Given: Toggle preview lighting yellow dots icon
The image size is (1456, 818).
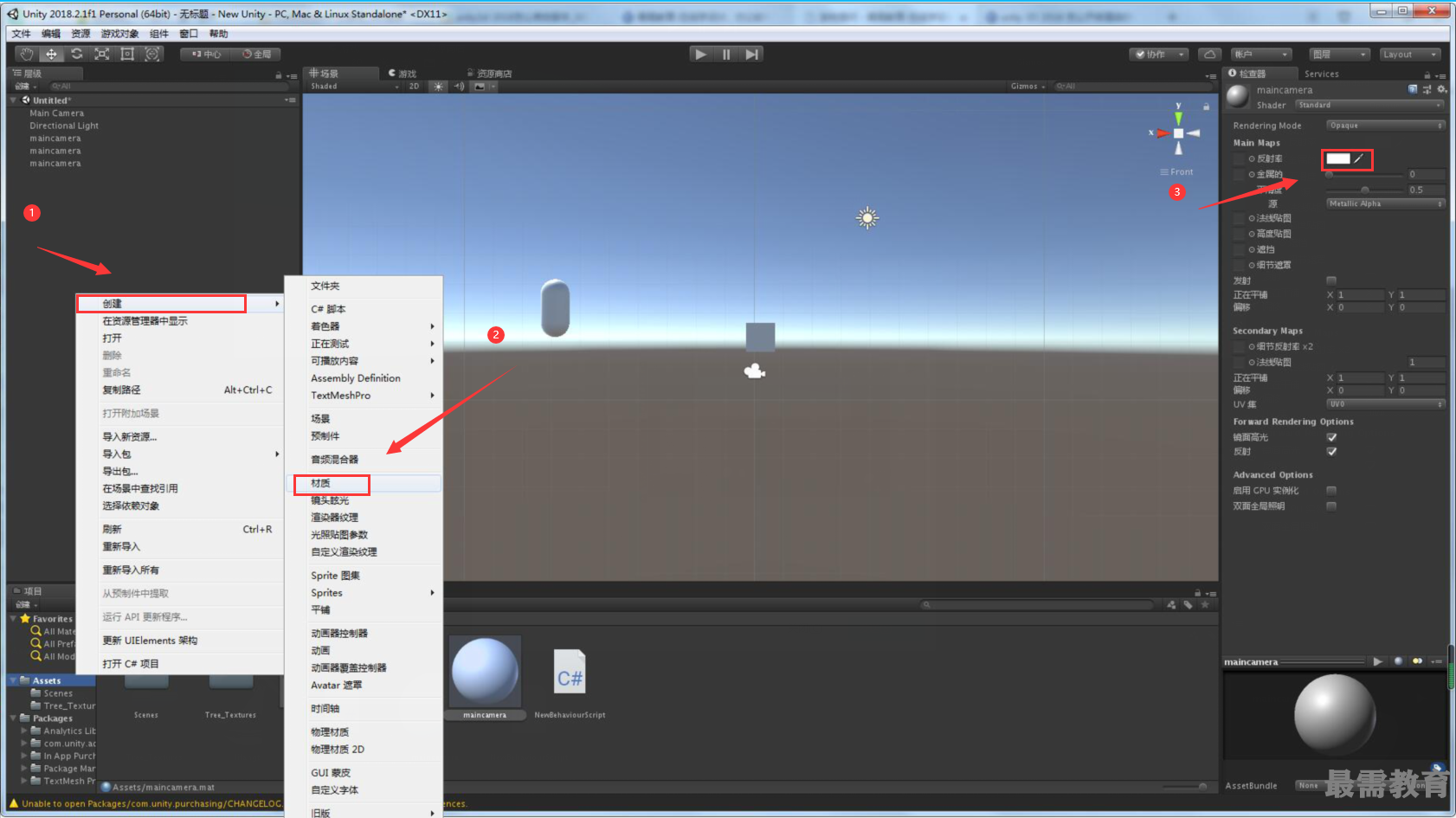Looking at the screenshot, I should click(1417, 661).
